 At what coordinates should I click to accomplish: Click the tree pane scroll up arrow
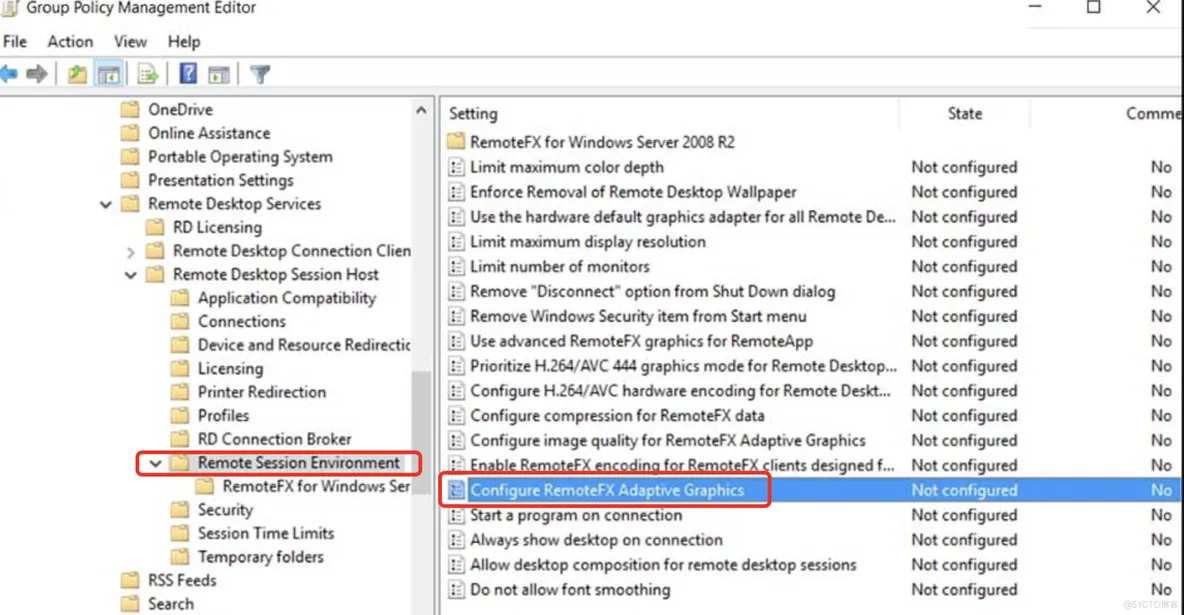[421, 110]
